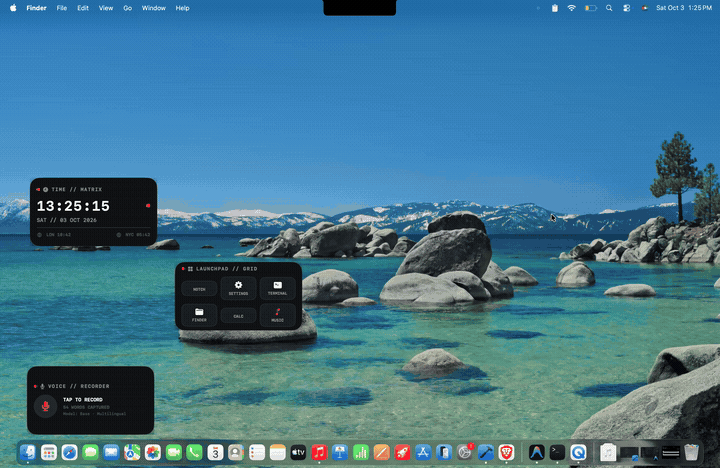720x468 pixels.
Task: Click the Notch button in Launchpad grid
Action: pos(199,289)
